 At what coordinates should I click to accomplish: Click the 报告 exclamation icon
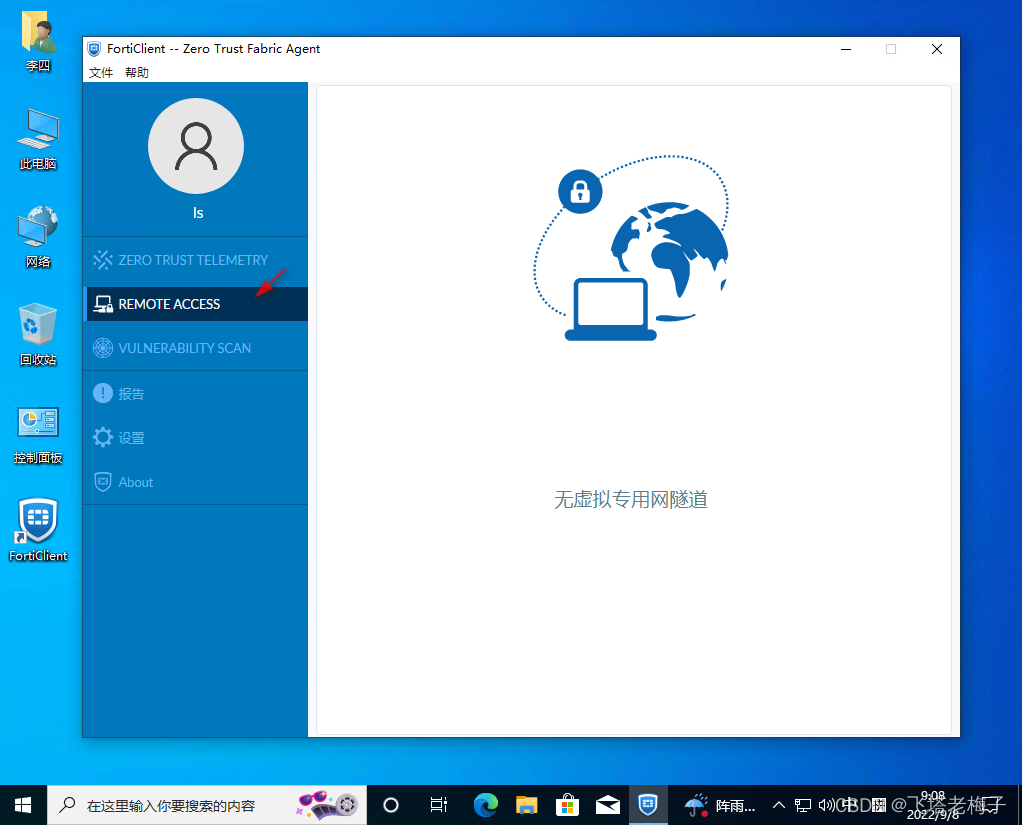[102, 393]
